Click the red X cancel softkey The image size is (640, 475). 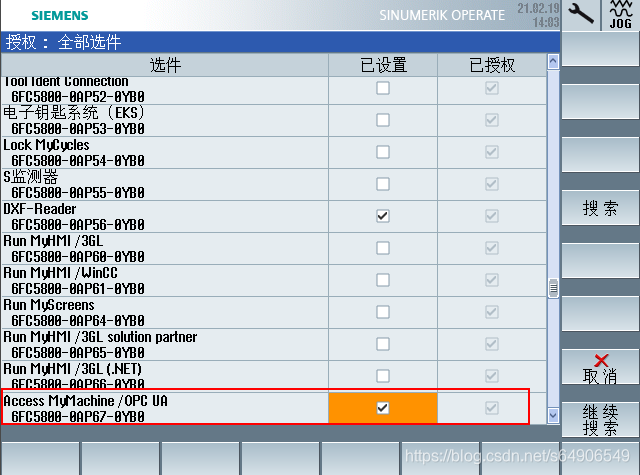click(600, 367)
